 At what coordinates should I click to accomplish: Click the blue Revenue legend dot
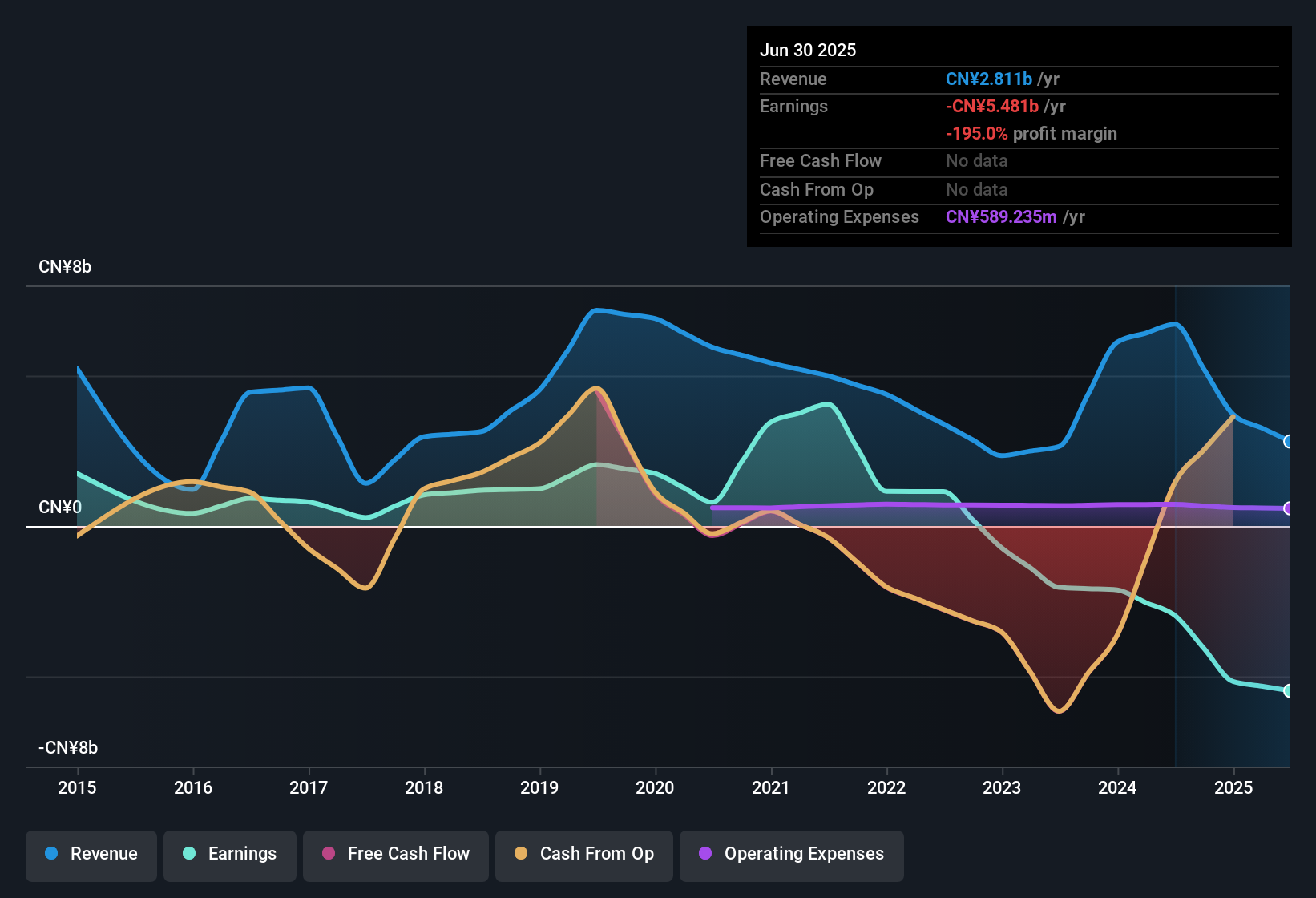click(x=50, y=854)
